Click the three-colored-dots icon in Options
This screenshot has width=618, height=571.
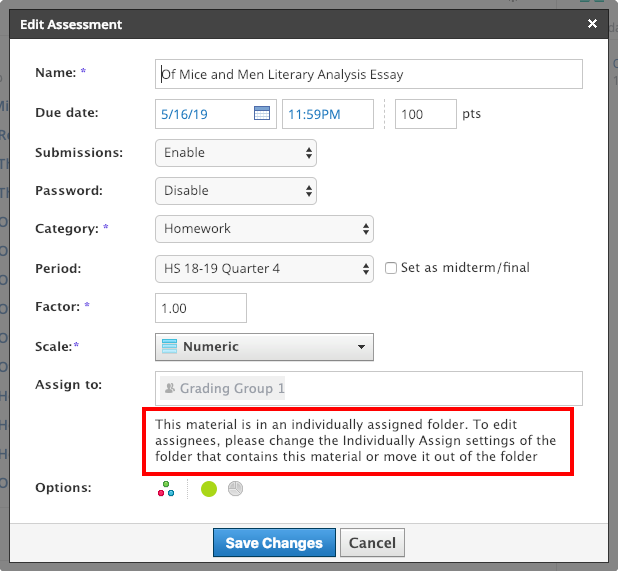tap(166, 489)
